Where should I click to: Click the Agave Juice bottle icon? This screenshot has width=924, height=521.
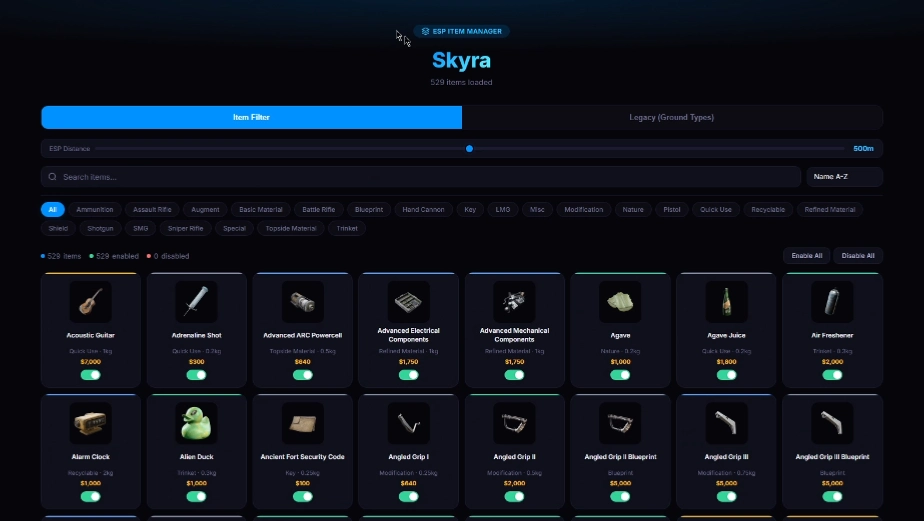[x=726, y=302]
